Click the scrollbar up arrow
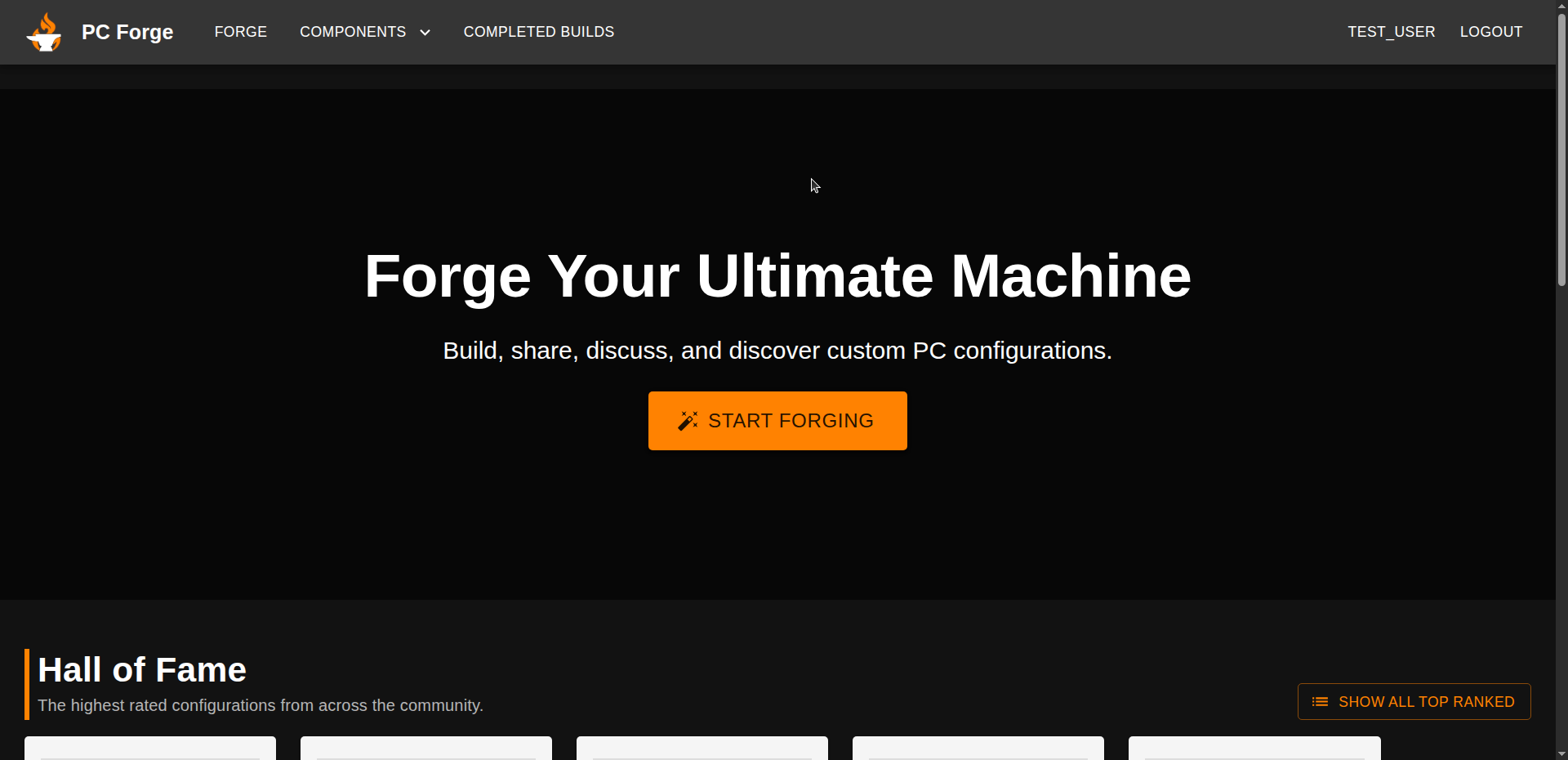1568x760 pixels. 1561,6
